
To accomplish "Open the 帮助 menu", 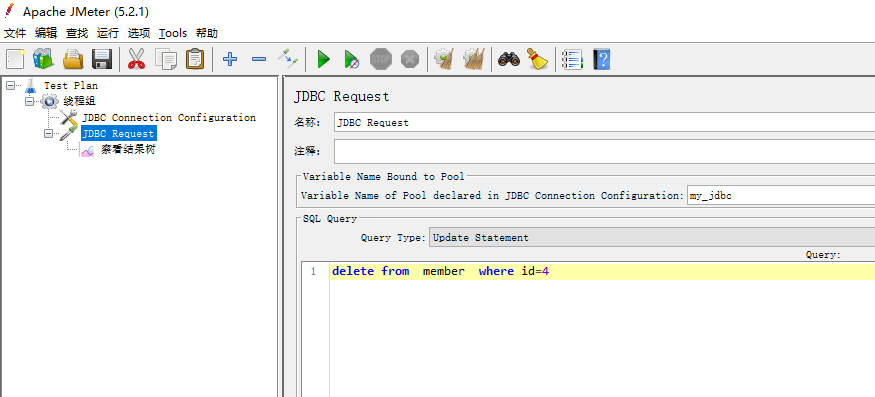I will click(207, 34).
